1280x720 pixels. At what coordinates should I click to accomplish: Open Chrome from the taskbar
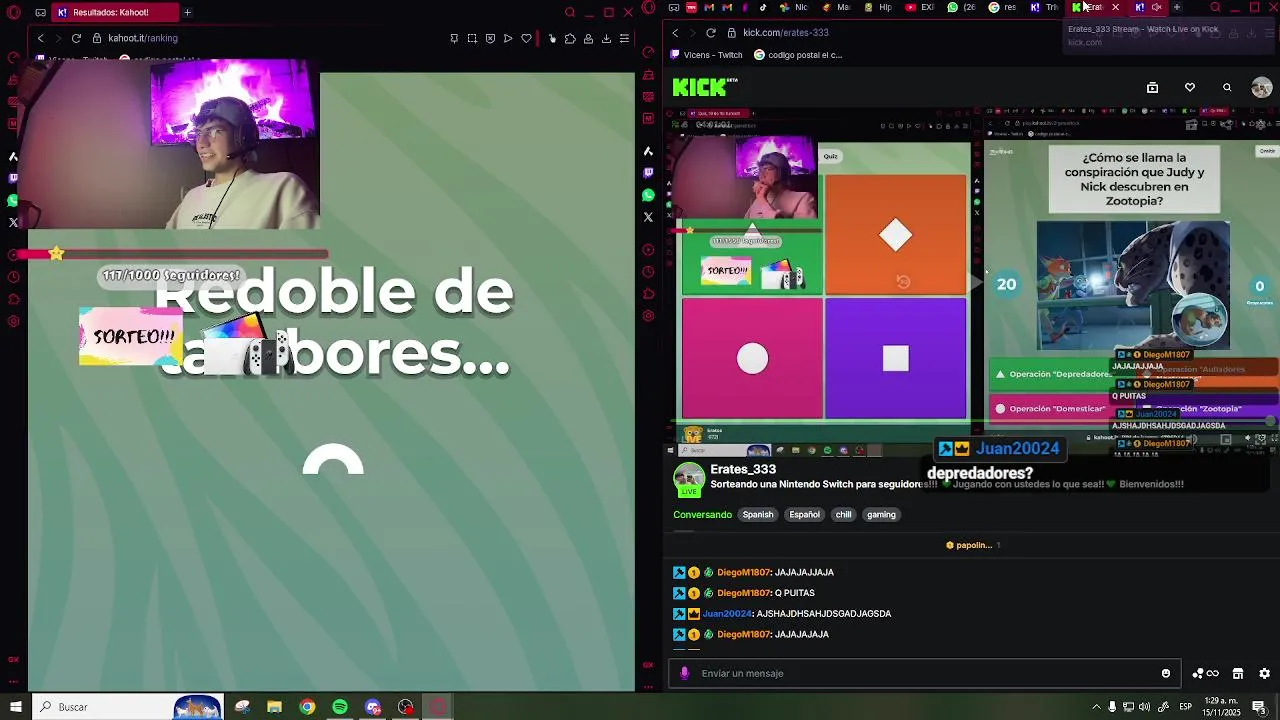pyautogui.click(x=307, y=707)
